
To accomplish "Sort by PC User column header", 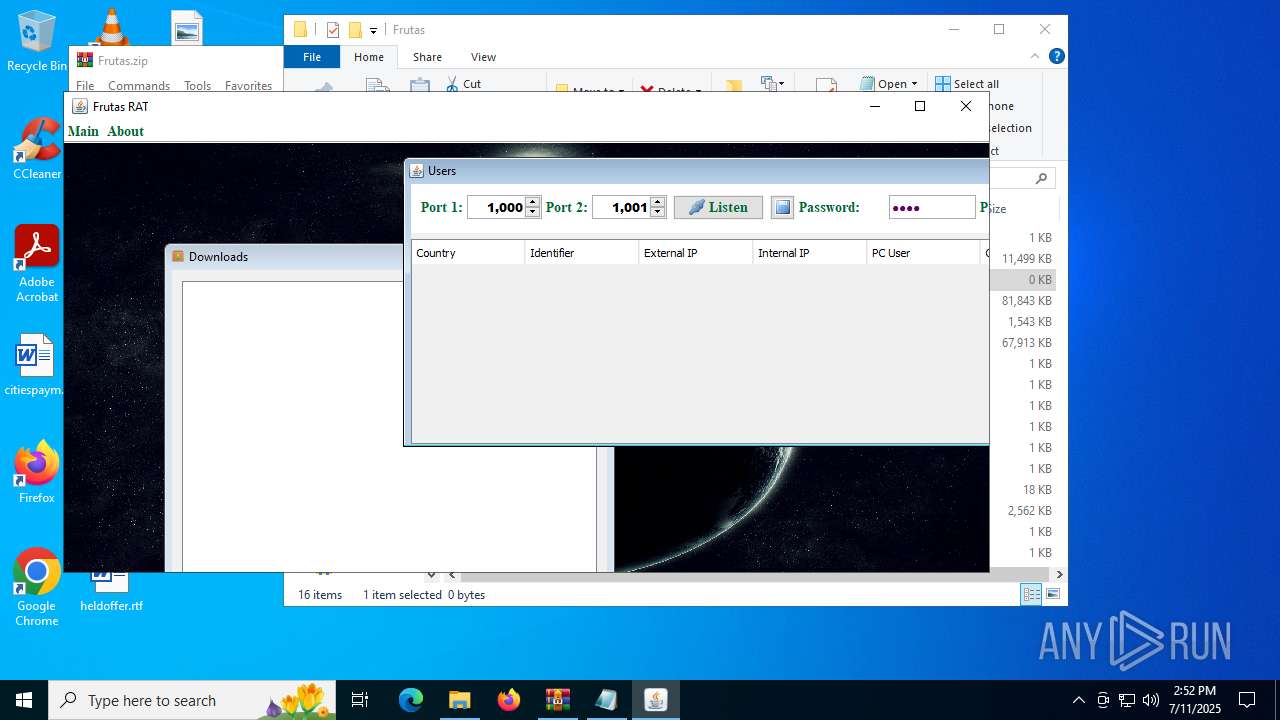I will (x=924, y=253).
